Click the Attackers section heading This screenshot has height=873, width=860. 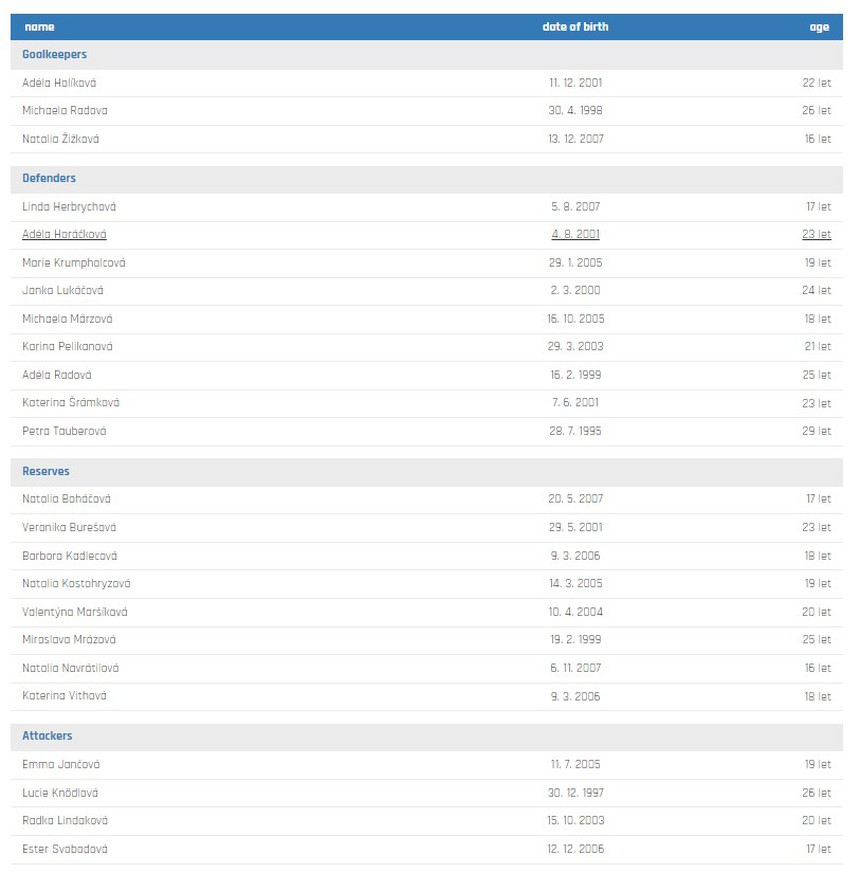coord(47,736)
